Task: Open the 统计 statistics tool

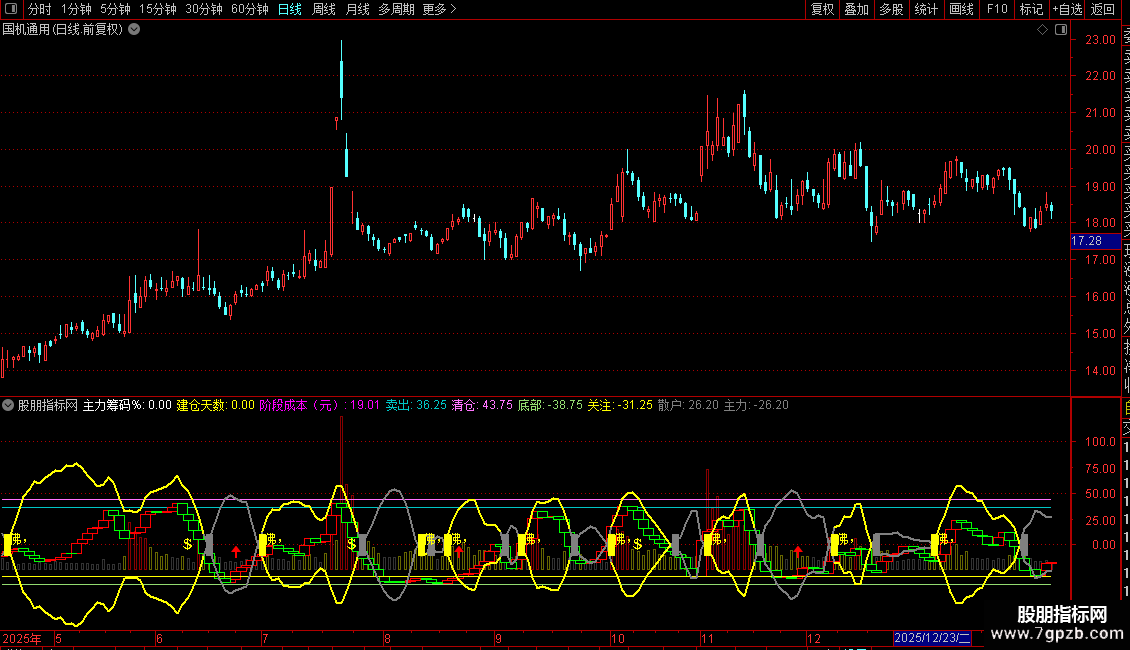Action: [926, 9]
